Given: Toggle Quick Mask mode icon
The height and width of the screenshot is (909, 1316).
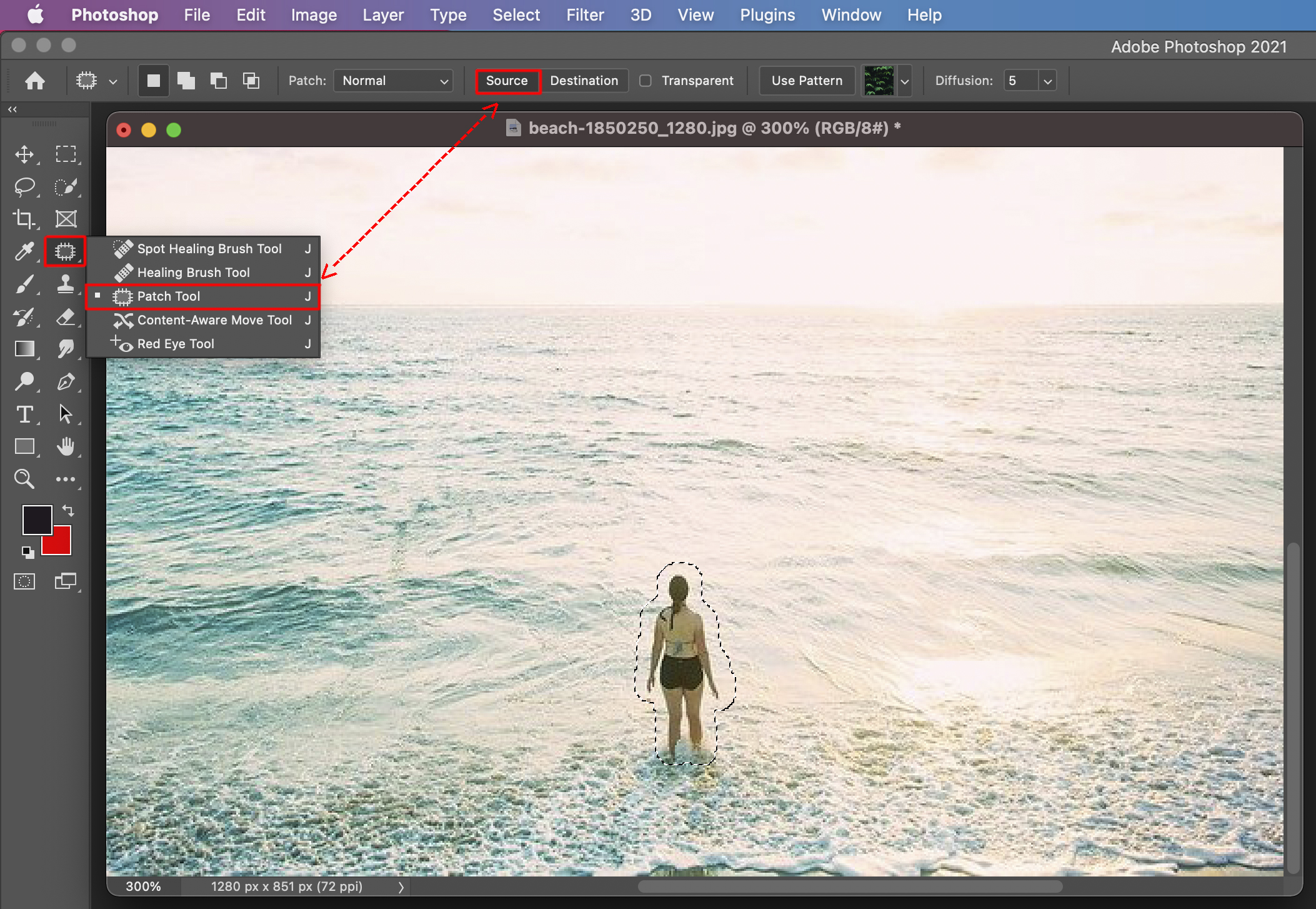Looking at the screenshot, I should click(24, 581).
